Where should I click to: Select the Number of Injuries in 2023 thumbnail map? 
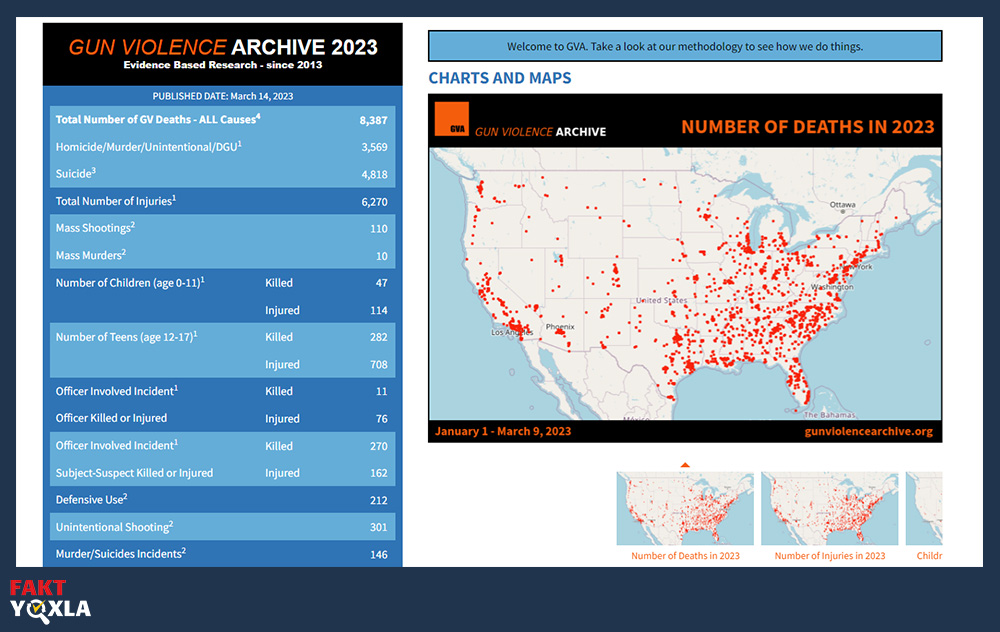(830, 508)
